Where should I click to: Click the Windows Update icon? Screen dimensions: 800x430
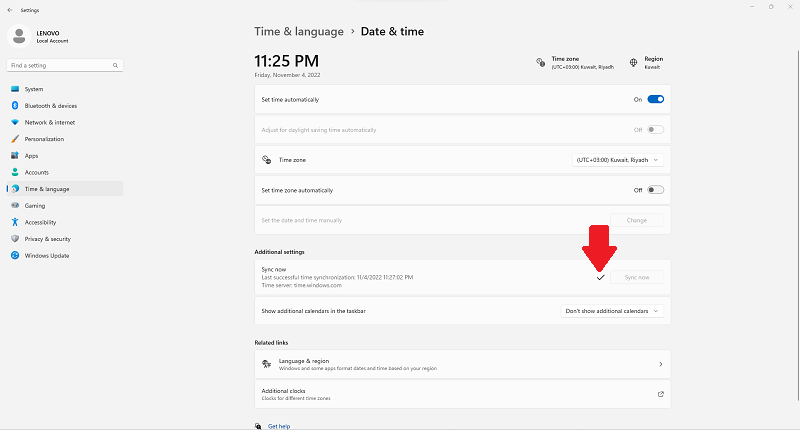coord(15,255)
